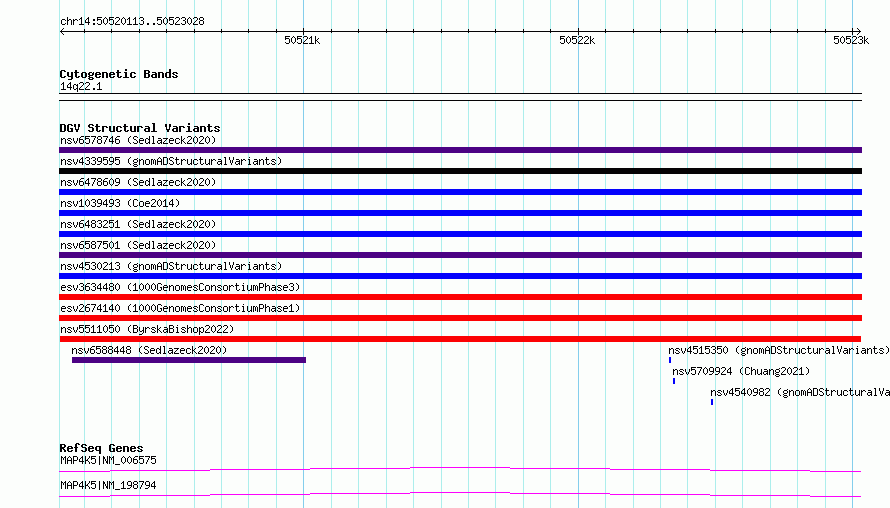Select the tiny blue nsv4515350 marker

[670, 360]
